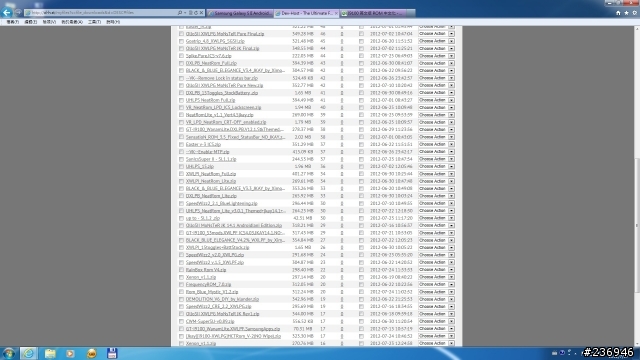Refresh the page from the address bar
Image resolution: width=640 pixels, height=360 pixels.
tap(196, 13)
